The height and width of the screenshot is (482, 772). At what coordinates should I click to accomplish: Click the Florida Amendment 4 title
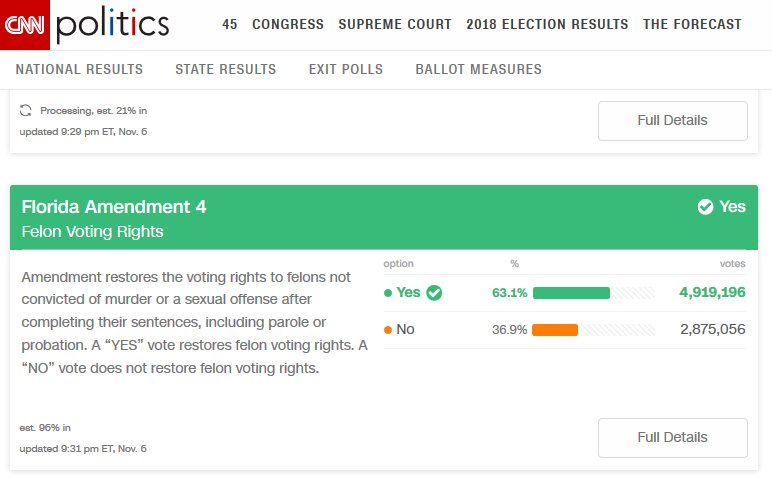tap(114, 207)
